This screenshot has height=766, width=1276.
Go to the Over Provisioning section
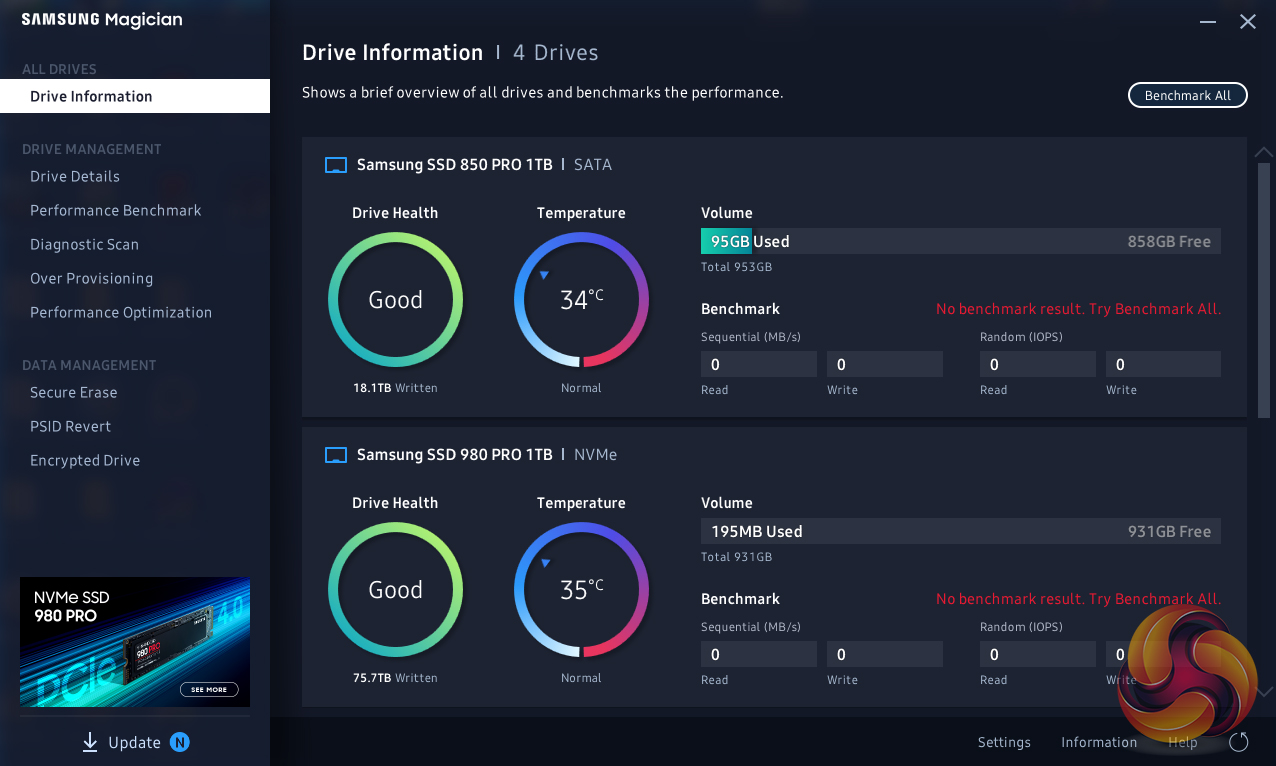coord(92,279)
